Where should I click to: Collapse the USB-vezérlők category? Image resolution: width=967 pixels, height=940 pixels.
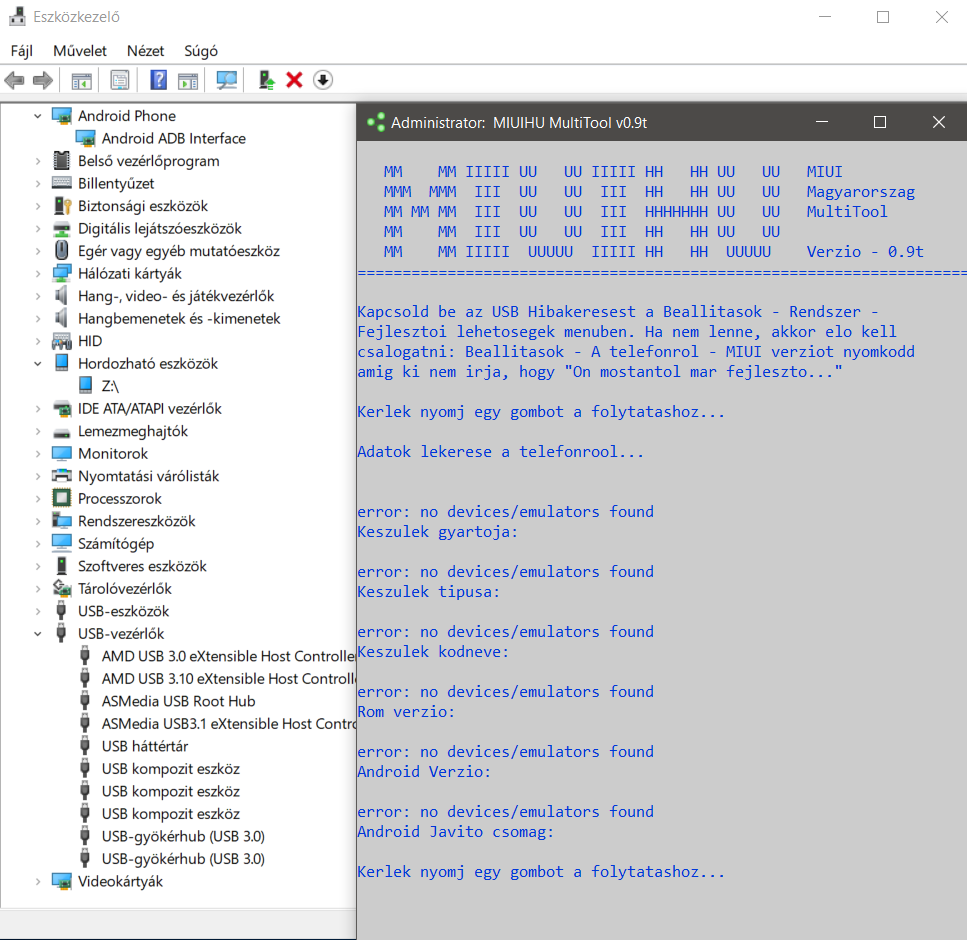click(x=38, y=633)
